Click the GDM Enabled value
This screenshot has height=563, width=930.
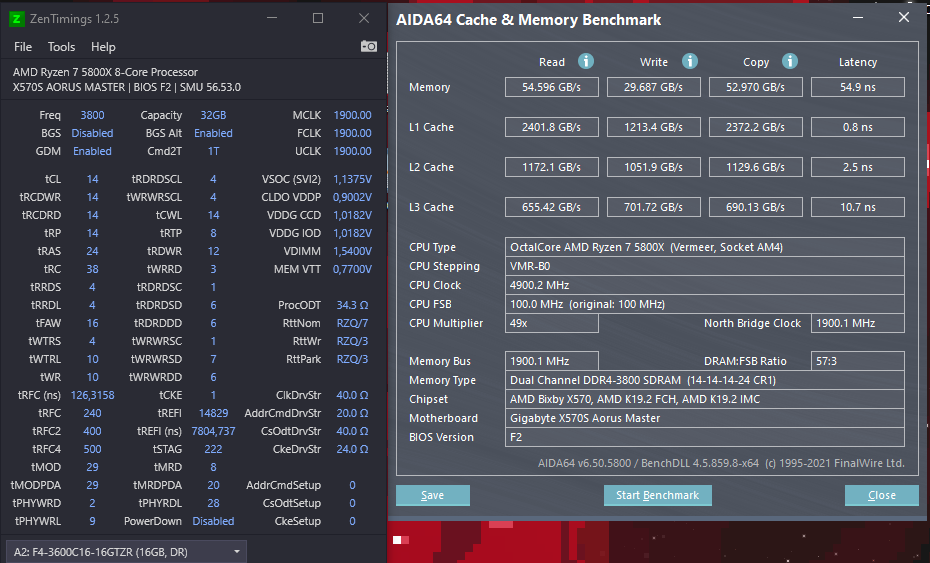pyautogui.click(x=92, y=151)
